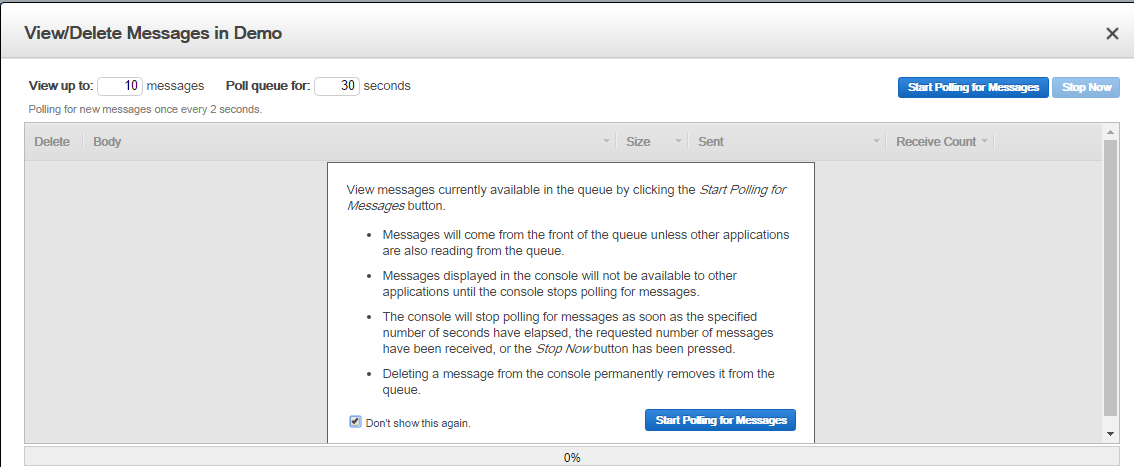
Task: Click the scrollbar up arrow icon
Action: (x=1111, y=132)
